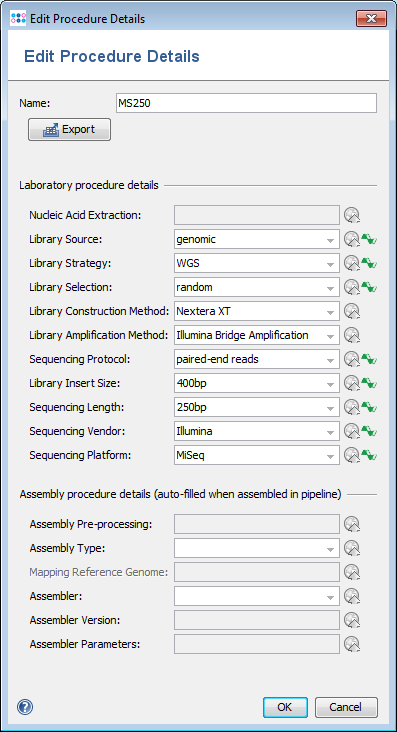397x732 pixels.
Task: Click the Export button
Action: [x=70, y=129]
